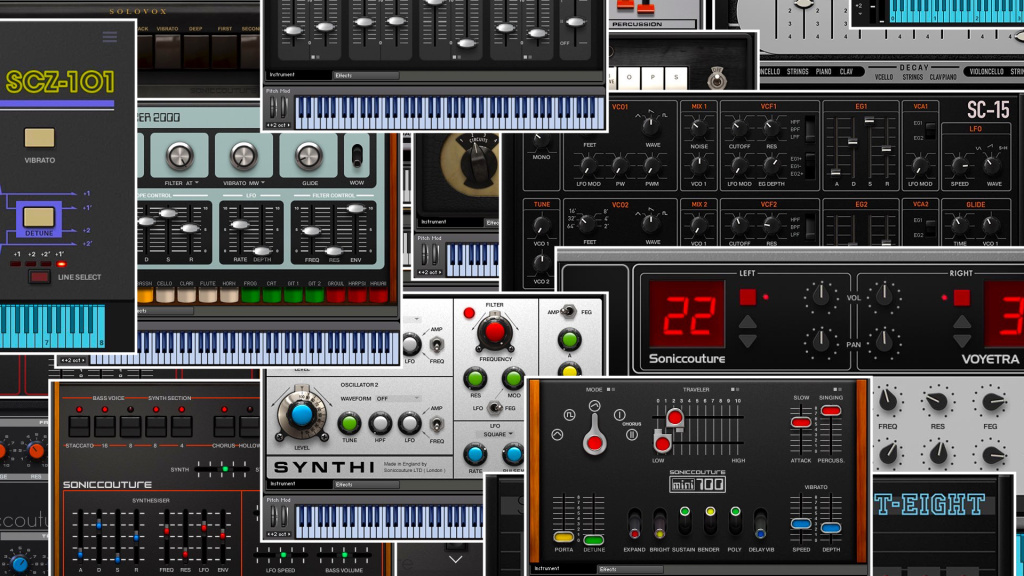Toggle the SCZ-101 VIBRATO button
The image size is (1024, 576).
click(x=39, y=138)
